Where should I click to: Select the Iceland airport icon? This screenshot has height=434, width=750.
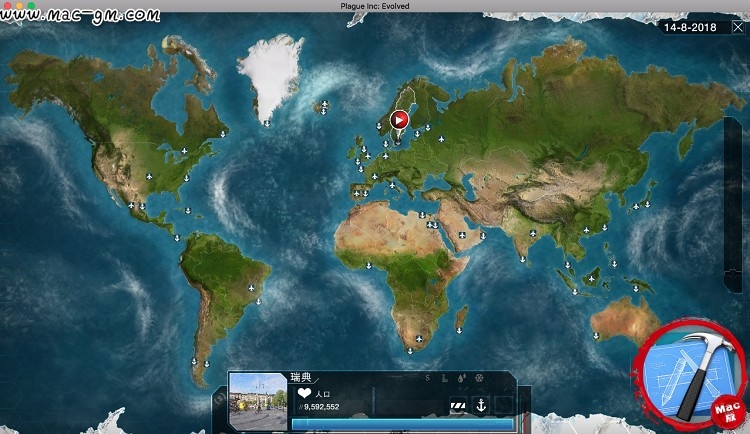click(x=324, y=104)
